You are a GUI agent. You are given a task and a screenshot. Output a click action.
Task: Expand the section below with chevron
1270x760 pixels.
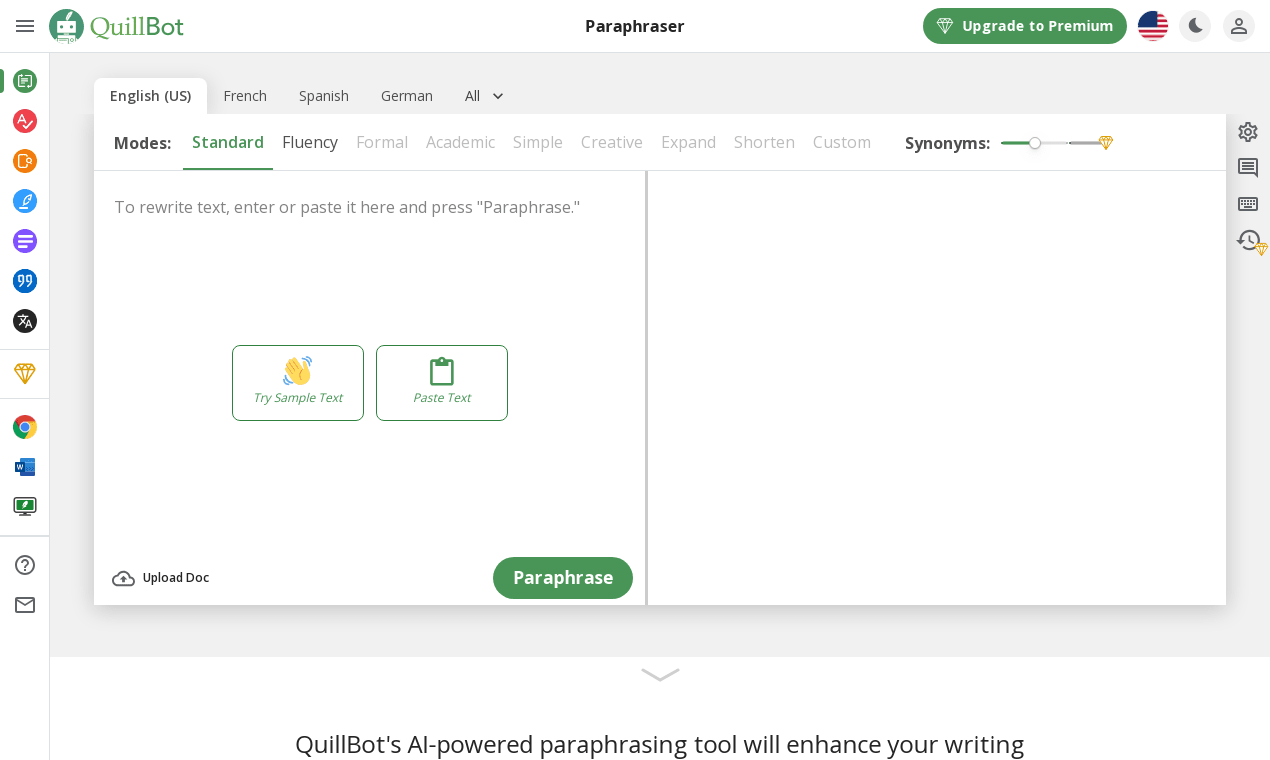660,675
